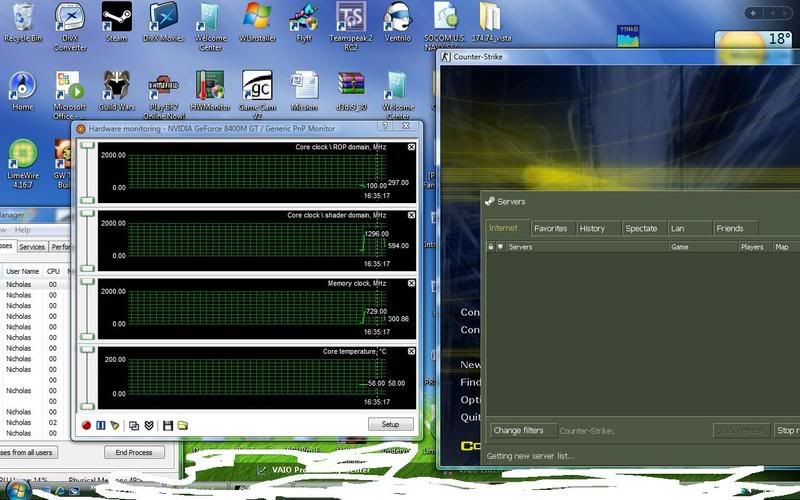The image size is (800, 500).
Task: Sort server list by Players column header
Action: [756, 247]
